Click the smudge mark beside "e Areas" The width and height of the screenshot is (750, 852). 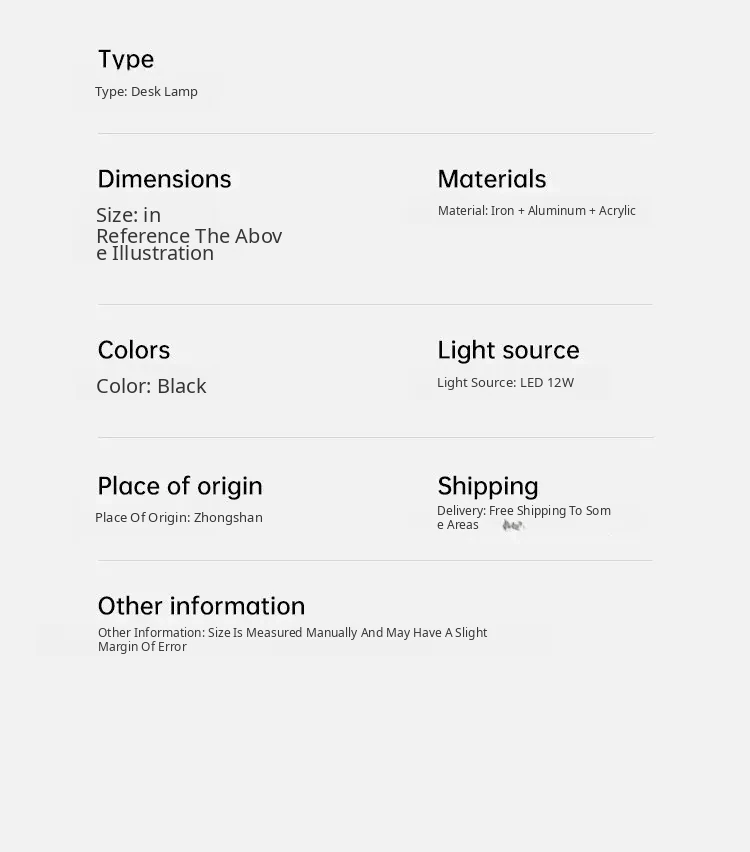(x=513, y=526)
